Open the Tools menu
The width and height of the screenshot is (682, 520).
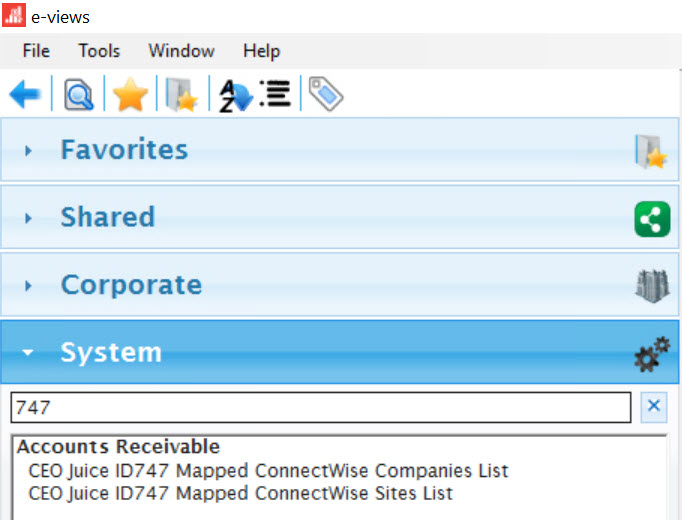99,51
